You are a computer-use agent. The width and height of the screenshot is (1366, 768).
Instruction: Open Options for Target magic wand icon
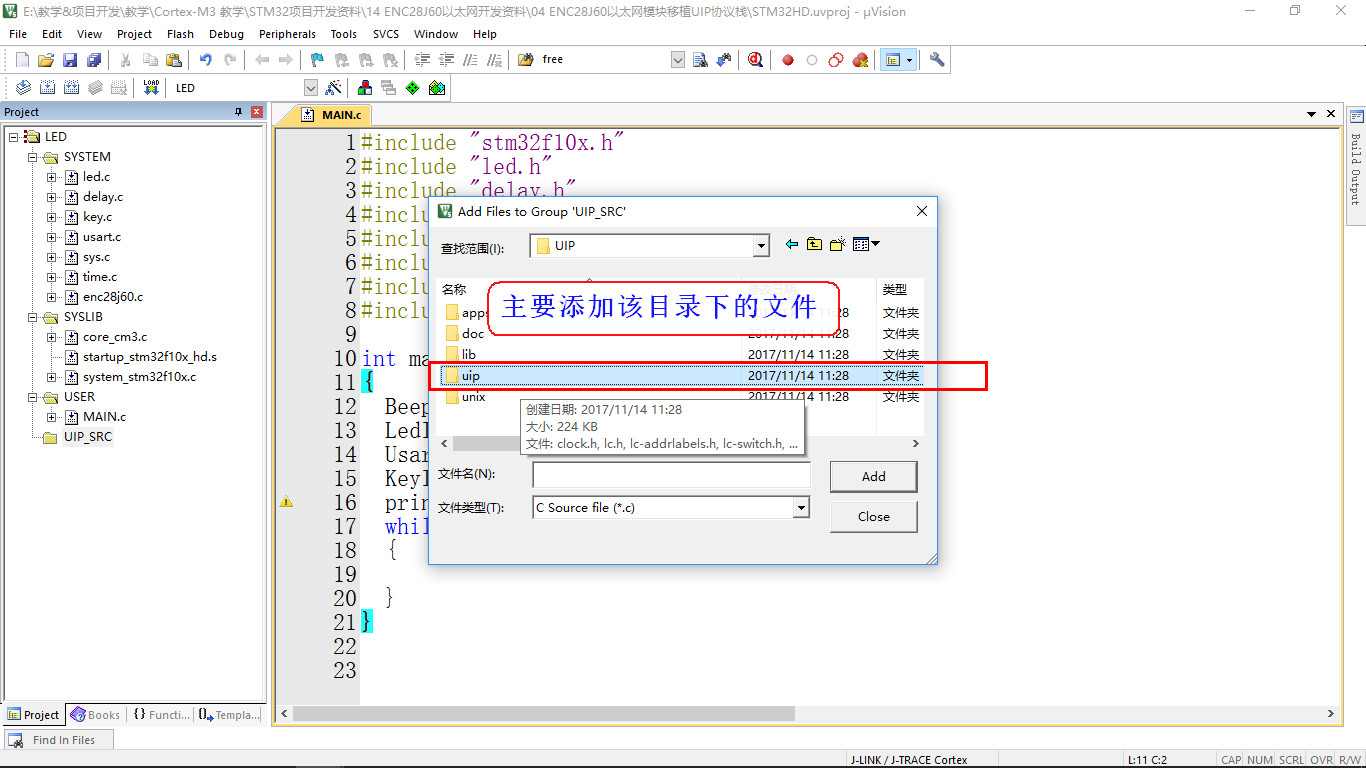coord(334,88)
